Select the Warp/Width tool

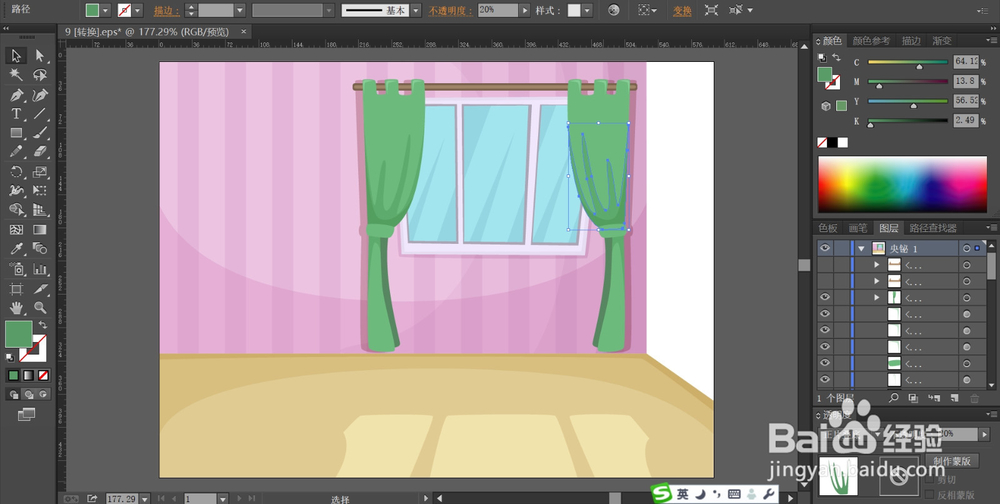coord(15,191)
